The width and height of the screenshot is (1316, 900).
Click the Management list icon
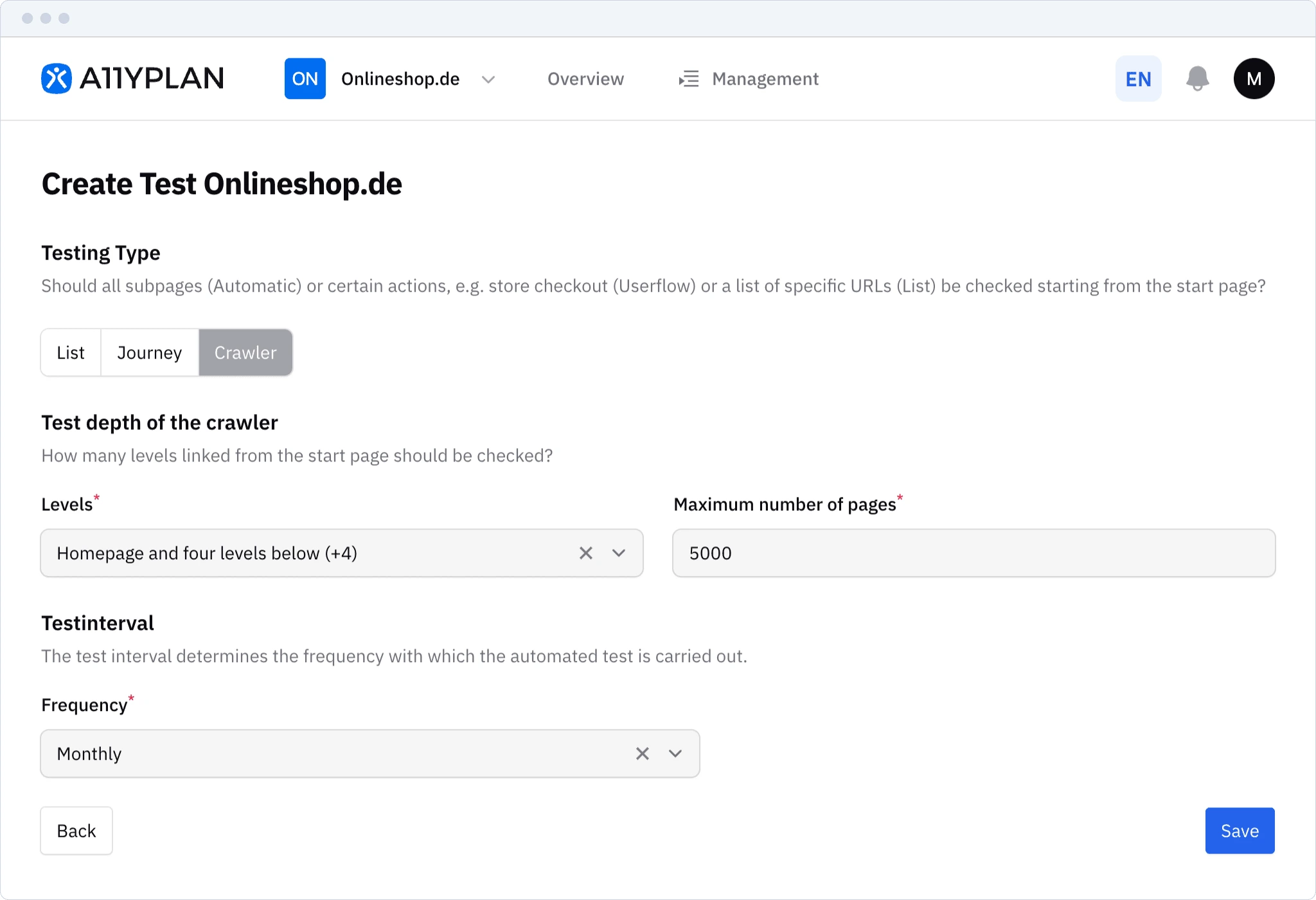point(689,78)
